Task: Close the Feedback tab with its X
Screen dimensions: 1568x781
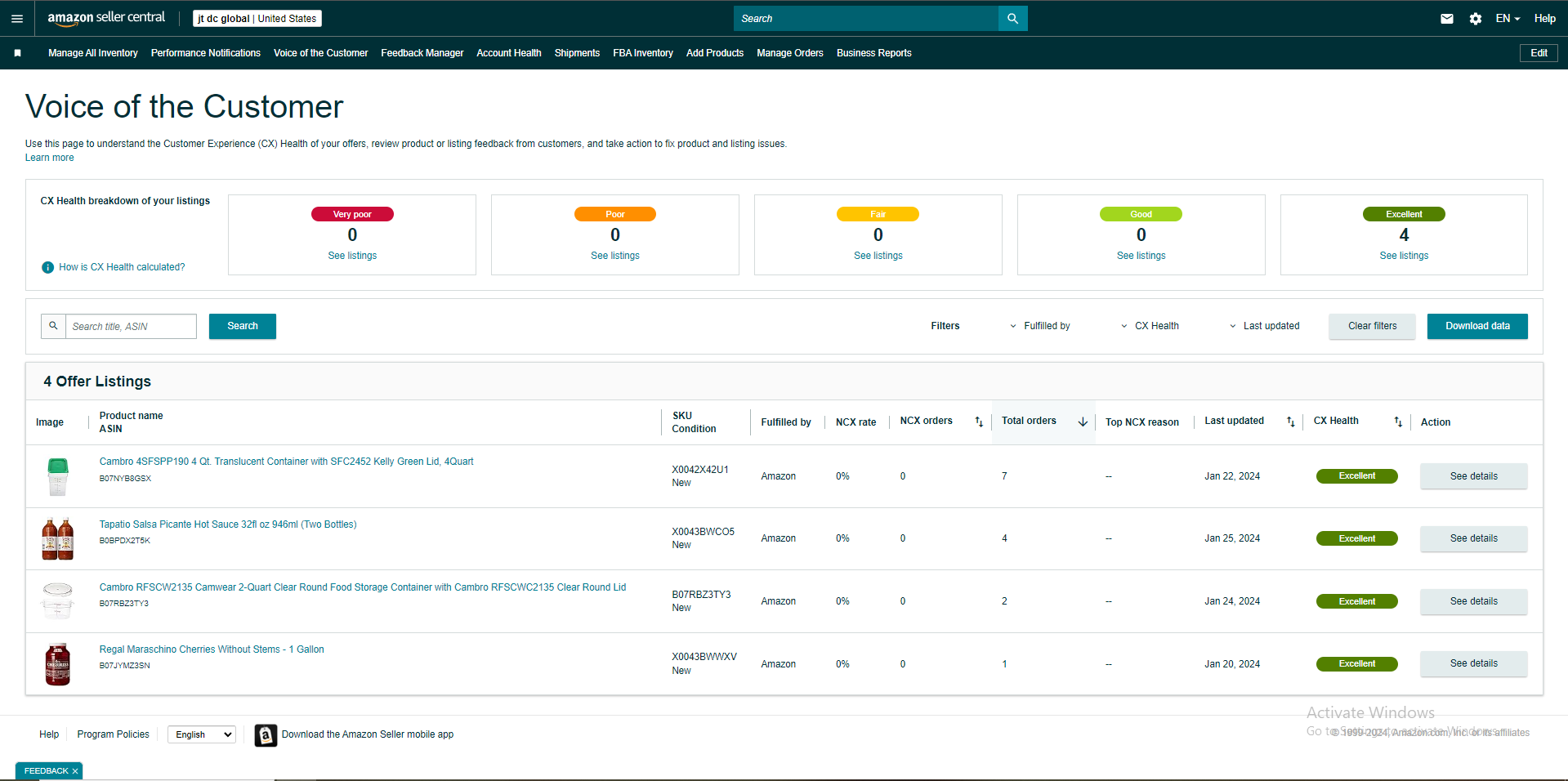Action: pyautogui.click(x=75, y=771)
